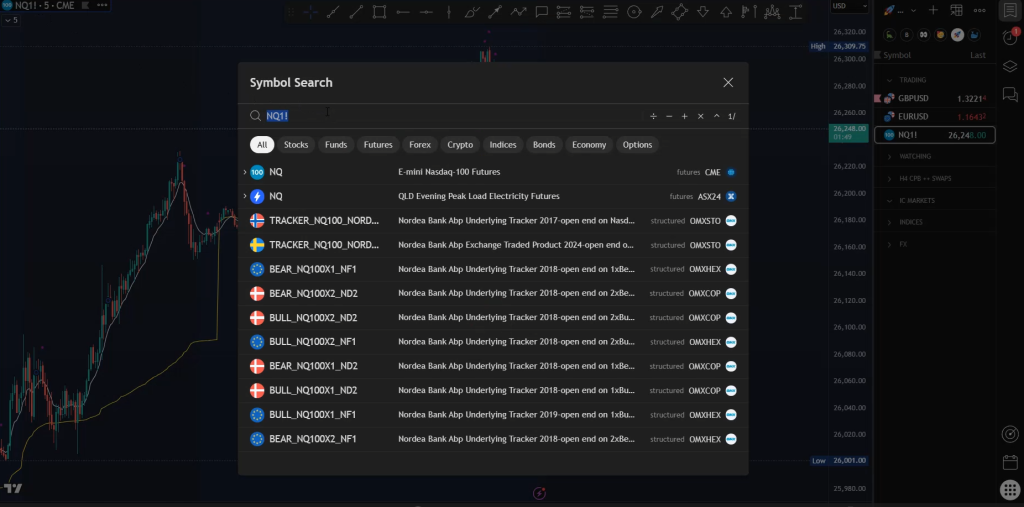This screenshot has height=507, width=1024.
Task: Switch to the Crypto filter tab
Action: click(460, 145)
